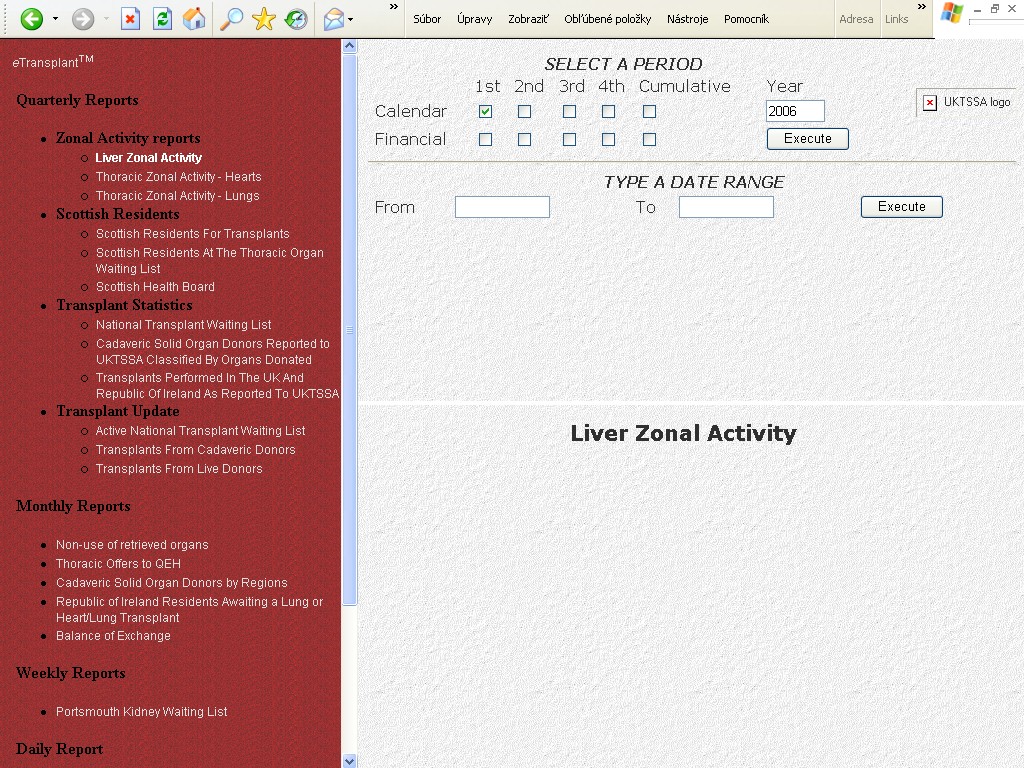Click the Links toolbar label
The image size is (1024, 768).
[897, 19]
